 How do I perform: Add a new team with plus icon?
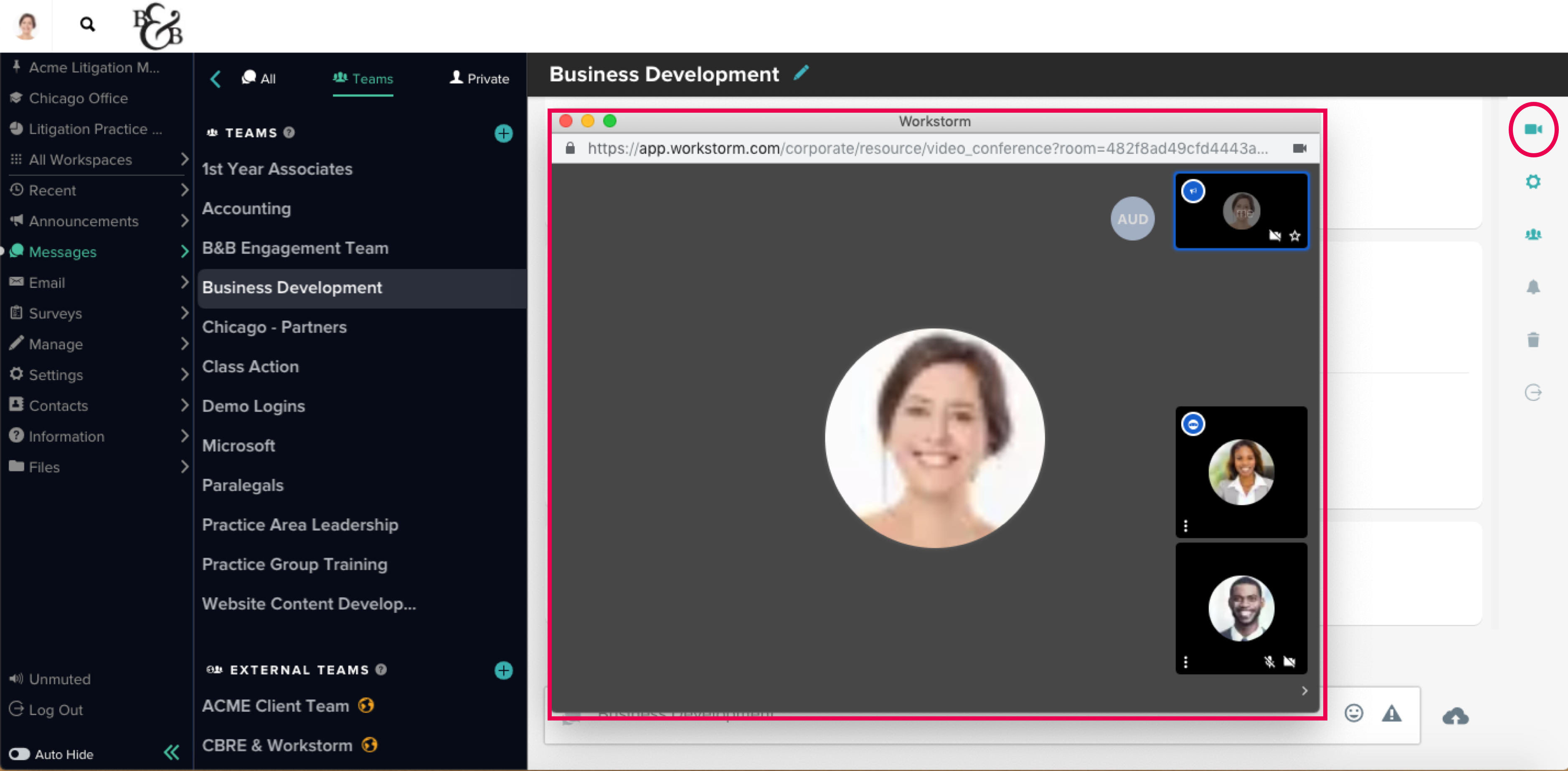[x=503, y=133]
